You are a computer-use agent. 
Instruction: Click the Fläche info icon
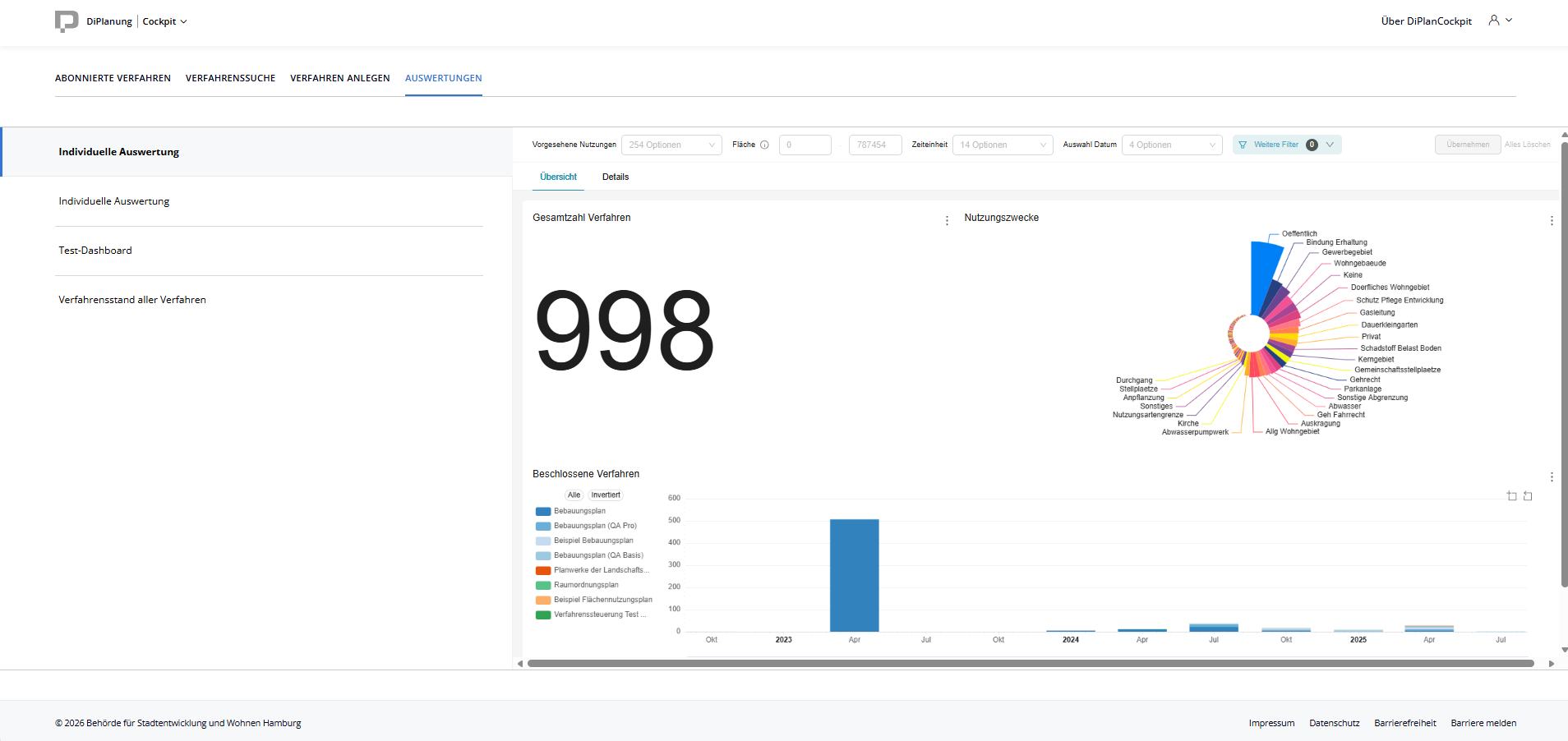pos(764,145)
